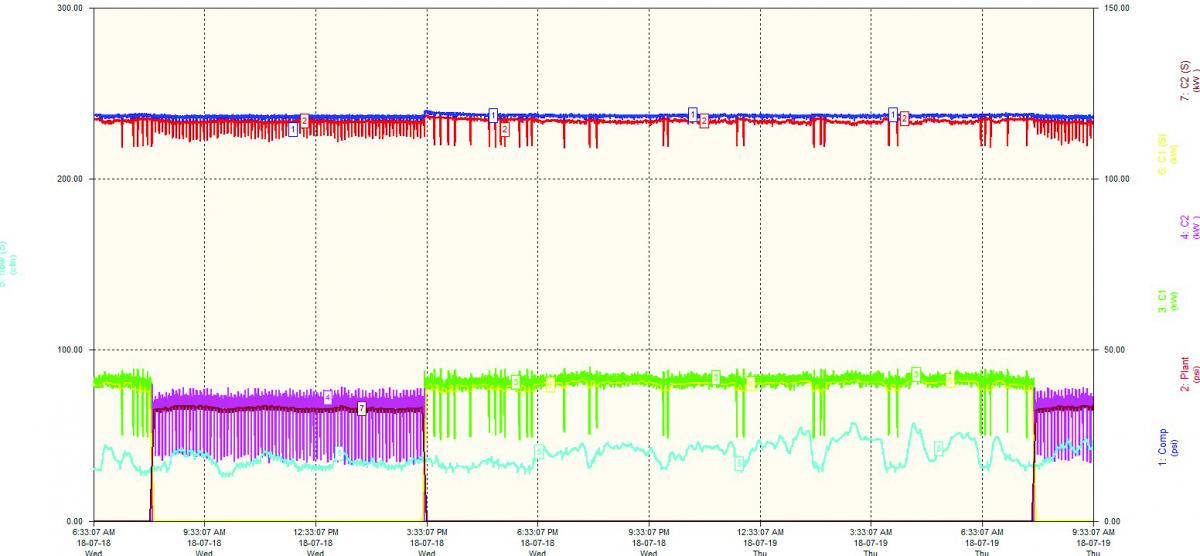Click the 3:33:07 PM time axis label
Viewport: 1200px width, 556px height.
pos(427,533)
